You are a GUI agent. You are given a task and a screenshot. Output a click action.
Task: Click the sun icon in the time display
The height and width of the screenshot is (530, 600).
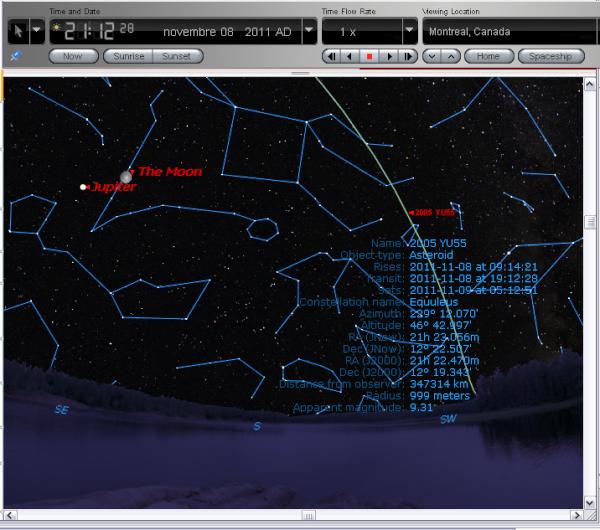pos(57,27)
